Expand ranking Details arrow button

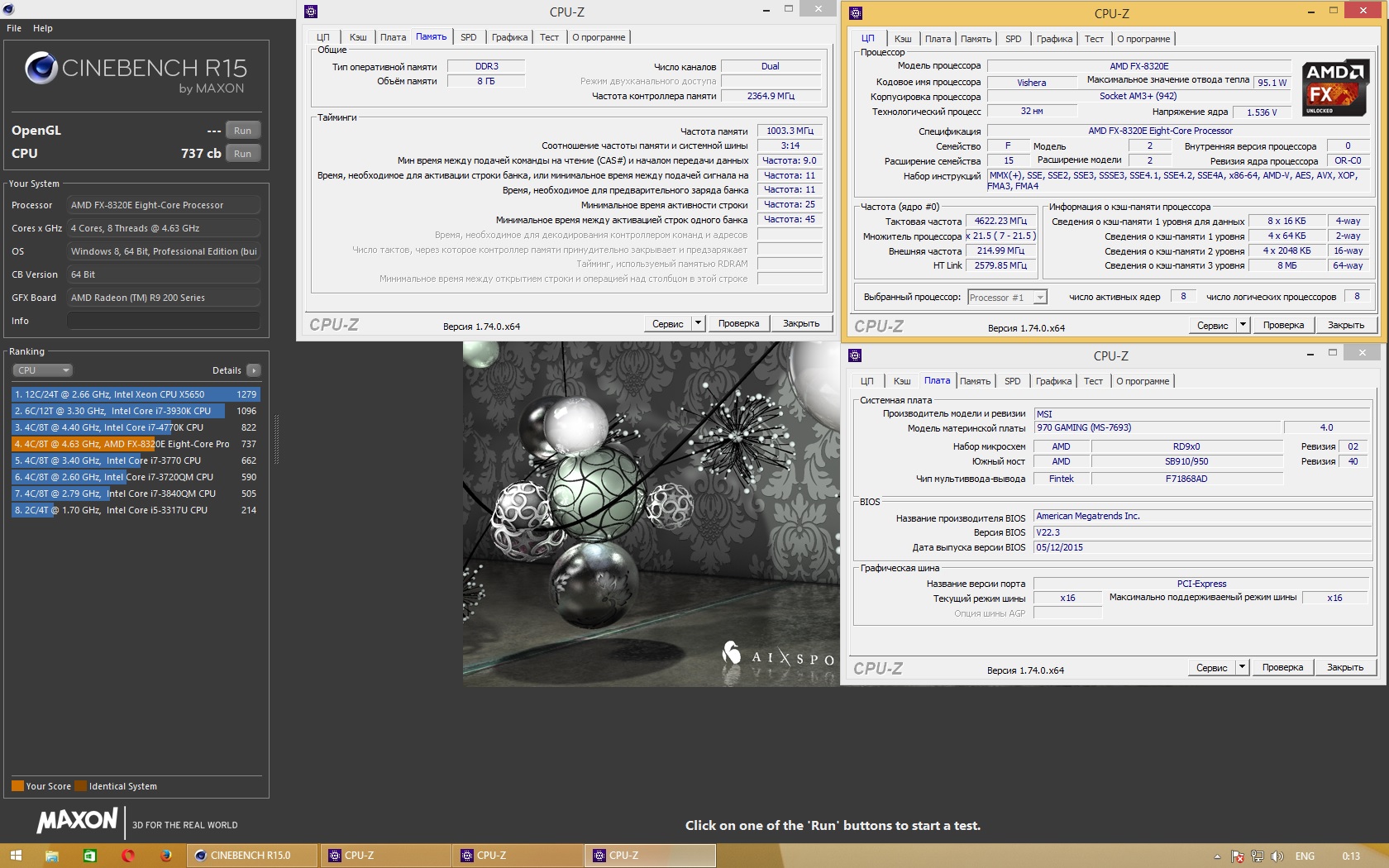pos(253,370)
